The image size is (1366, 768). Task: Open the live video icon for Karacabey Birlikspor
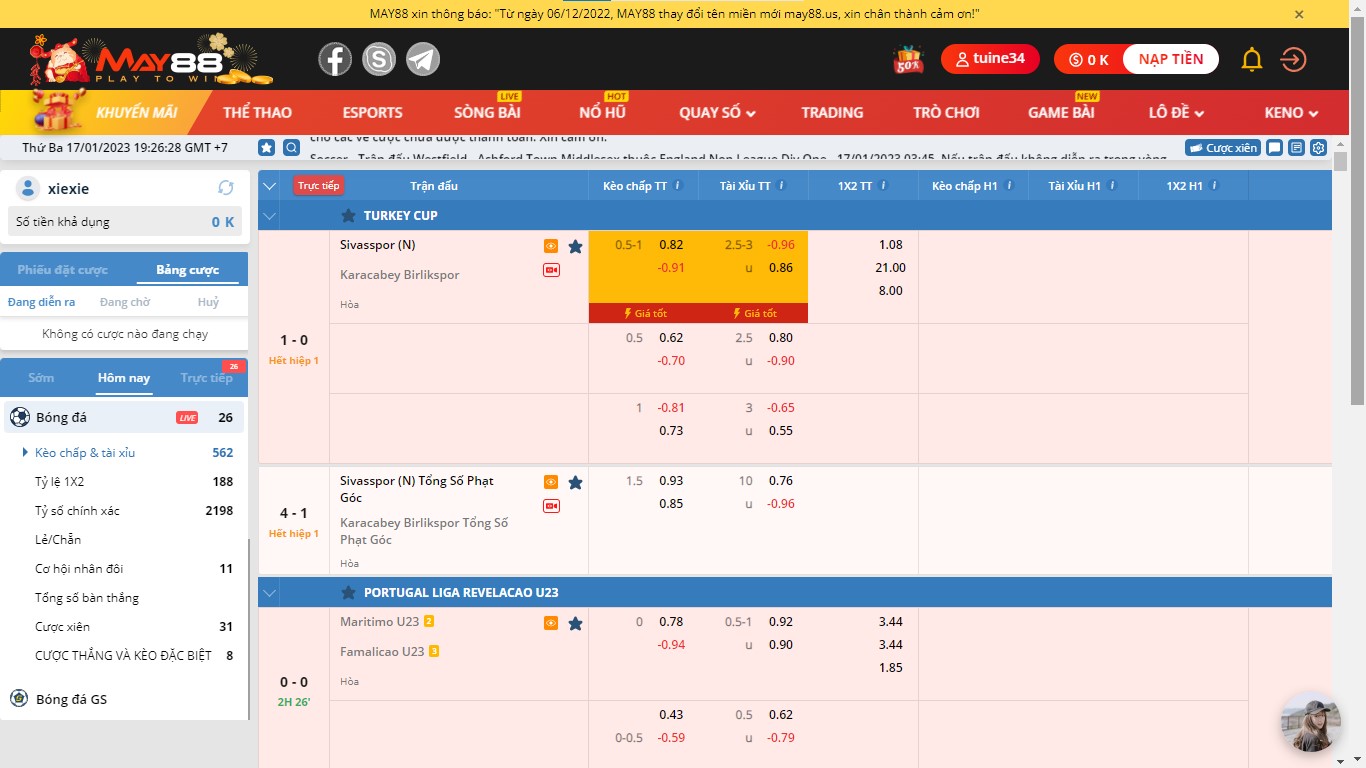point(551,270)
